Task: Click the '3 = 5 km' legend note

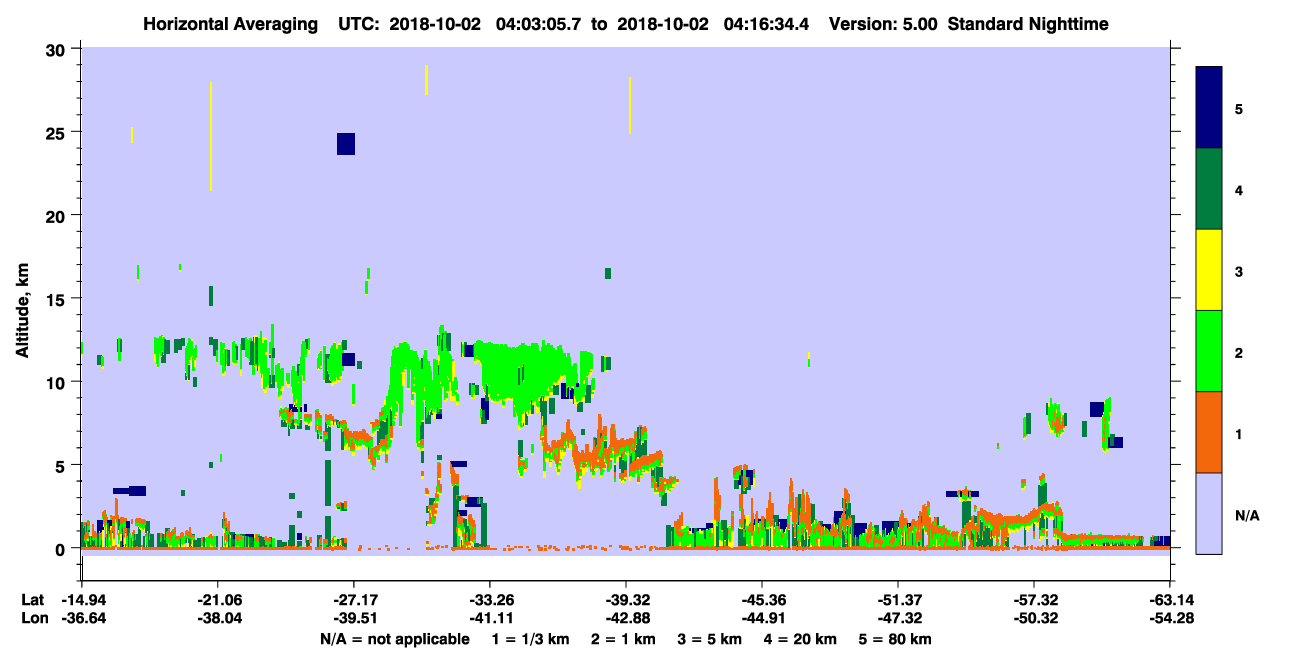Action: coord(709,639)
